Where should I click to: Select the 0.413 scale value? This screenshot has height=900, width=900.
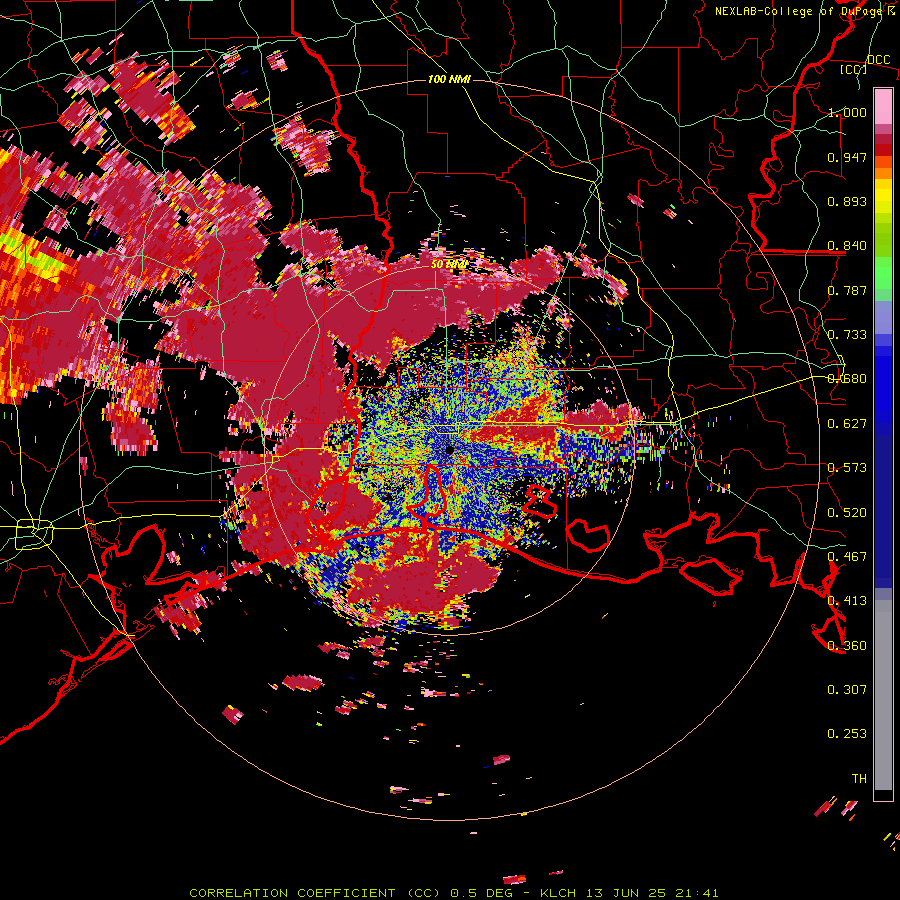pos(847,601)
